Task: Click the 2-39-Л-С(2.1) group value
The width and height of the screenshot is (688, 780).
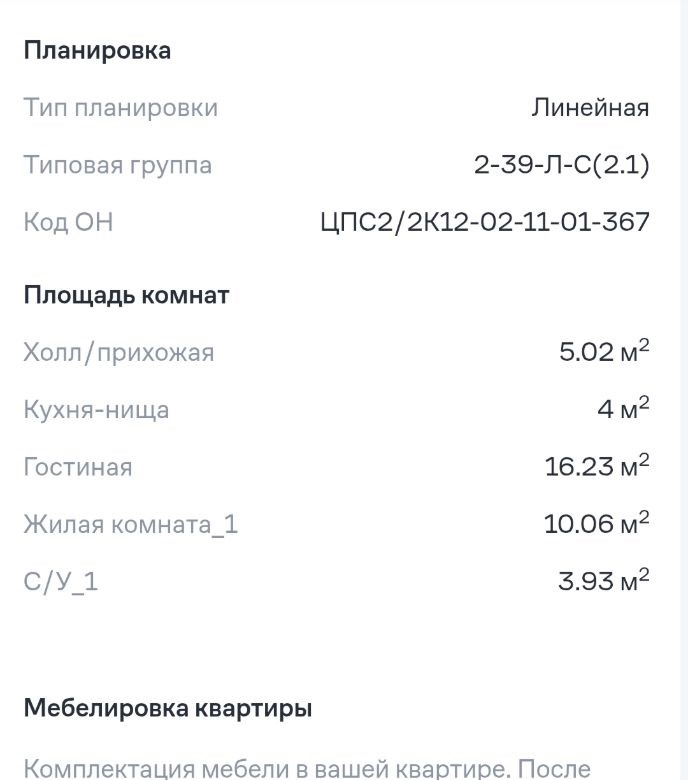Action: pos(561,165)
